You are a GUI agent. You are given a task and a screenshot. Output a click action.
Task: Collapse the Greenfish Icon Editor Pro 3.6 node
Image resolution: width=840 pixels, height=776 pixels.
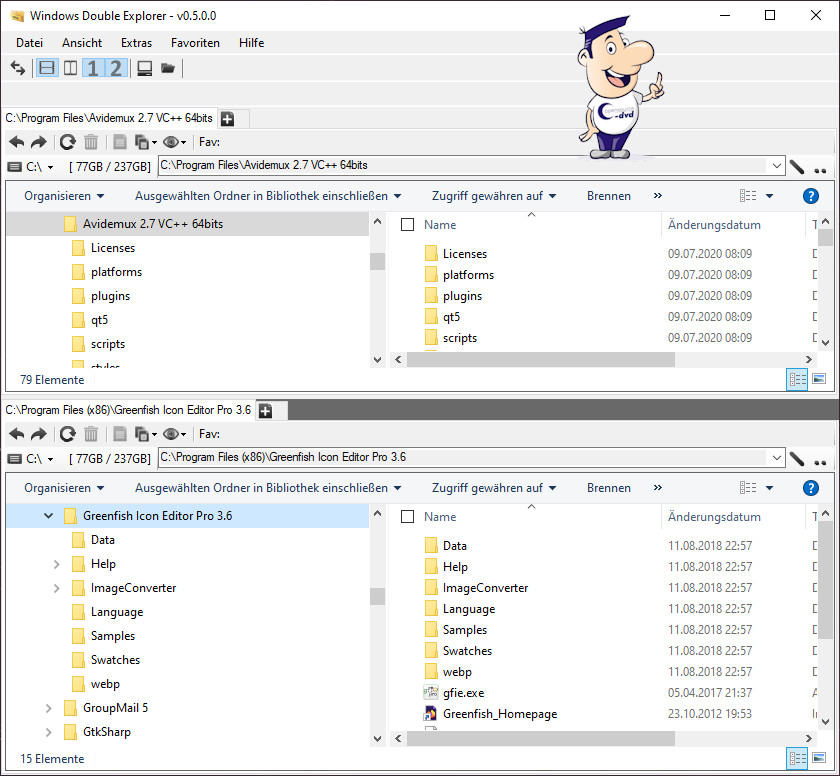[48, 516]
